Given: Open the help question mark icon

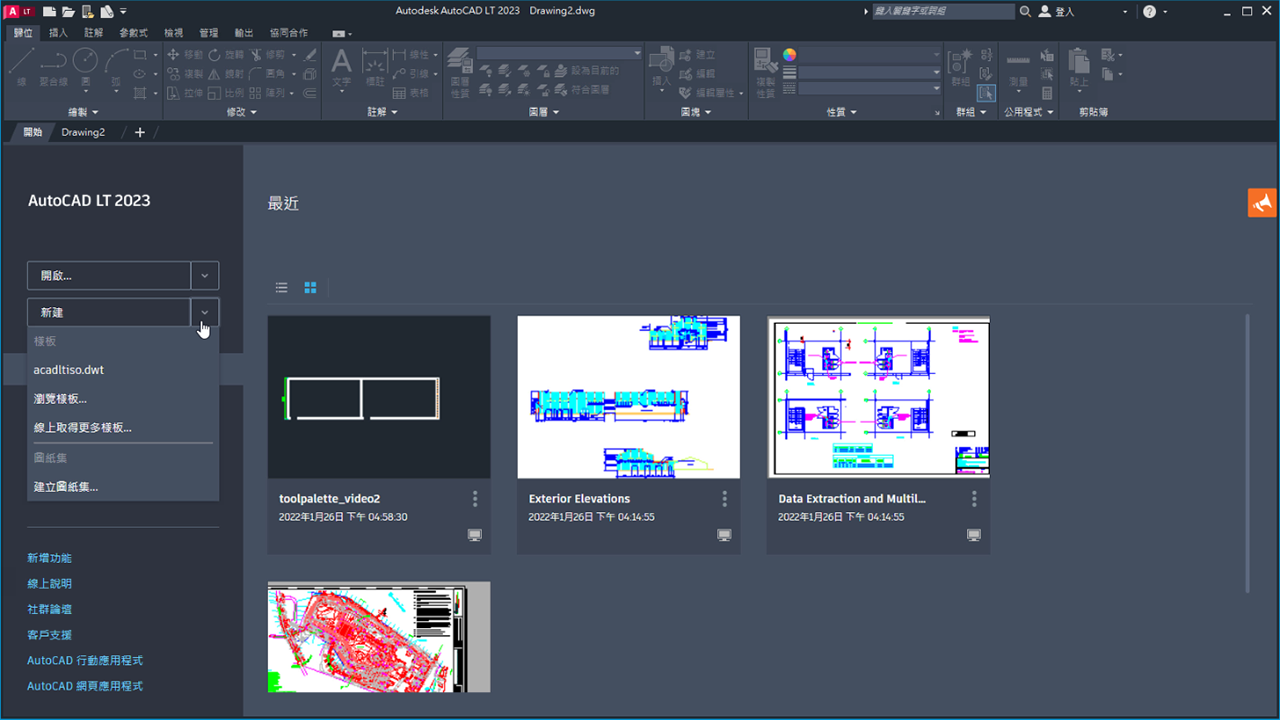Looking at the screenshot, I should [x=1149, y=12].
